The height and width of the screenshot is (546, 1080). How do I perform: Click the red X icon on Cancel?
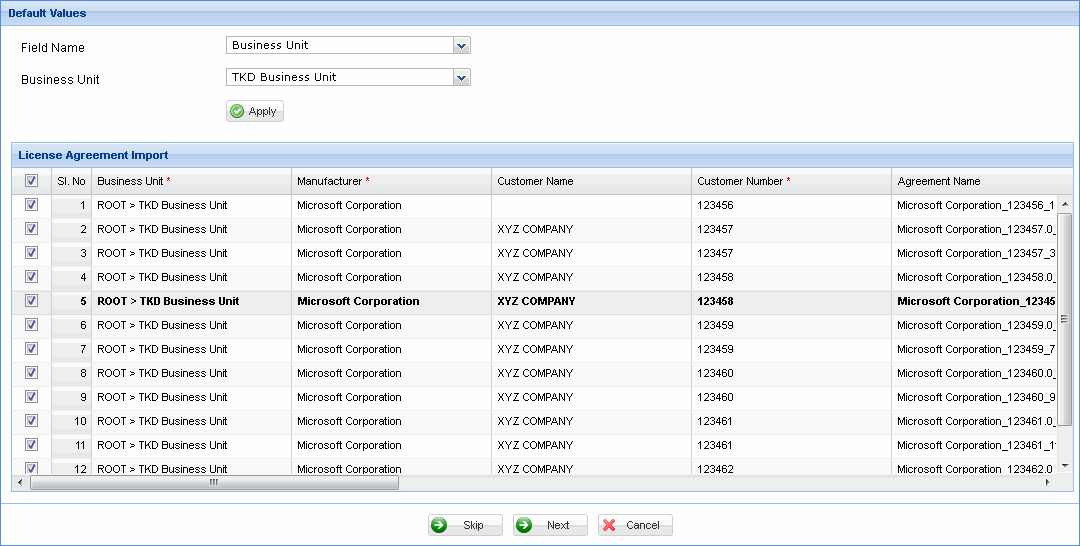[x=609, y=525]
